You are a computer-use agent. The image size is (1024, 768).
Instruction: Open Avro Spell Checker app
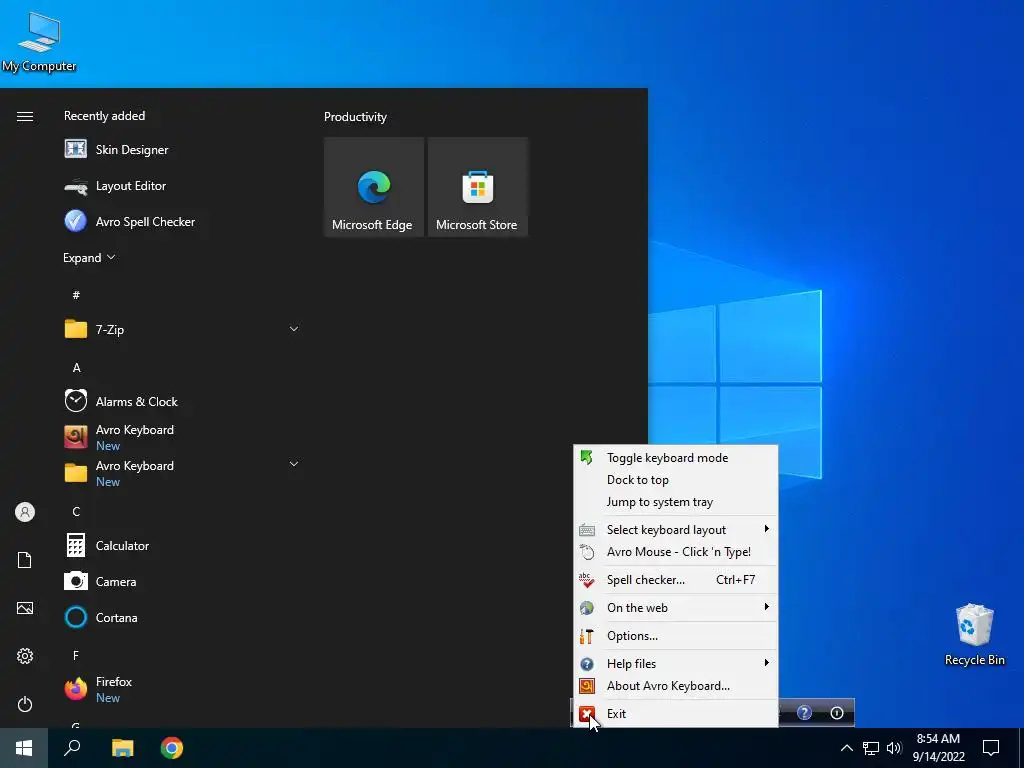click(181, 222)
